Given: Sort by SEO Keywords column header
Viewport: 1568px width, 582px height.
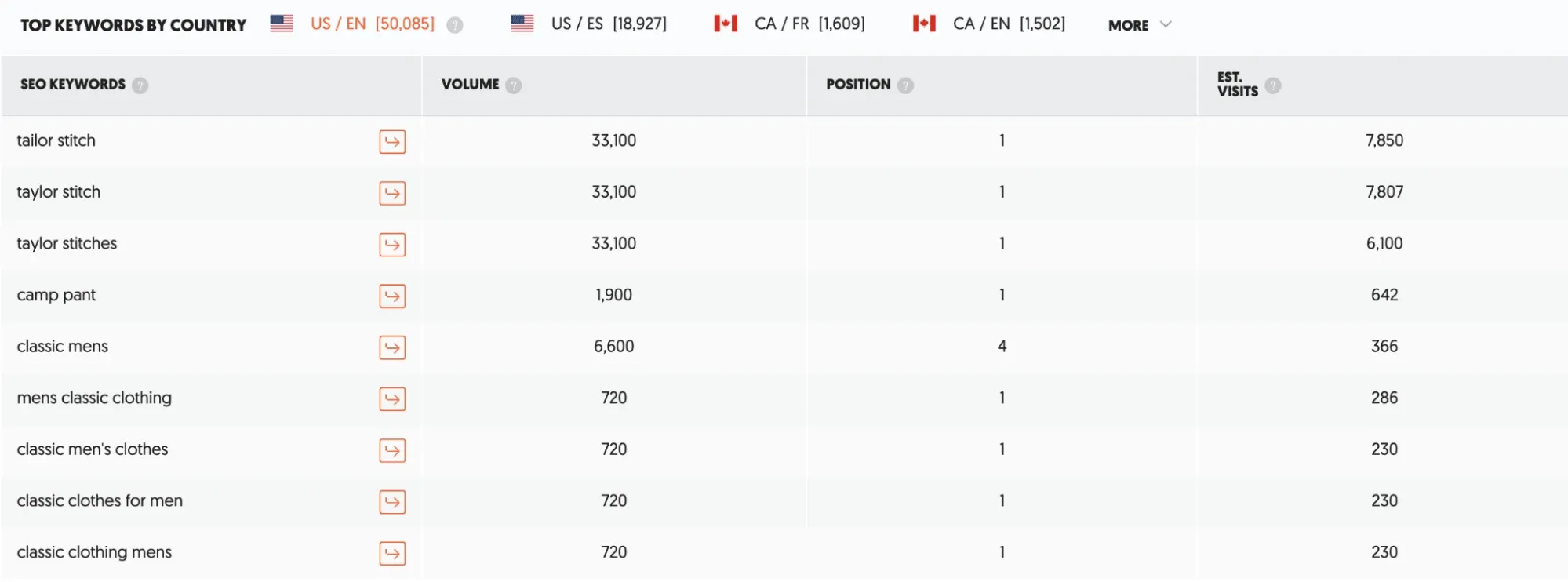Looking at the screenshot, I should pos(73,84).
